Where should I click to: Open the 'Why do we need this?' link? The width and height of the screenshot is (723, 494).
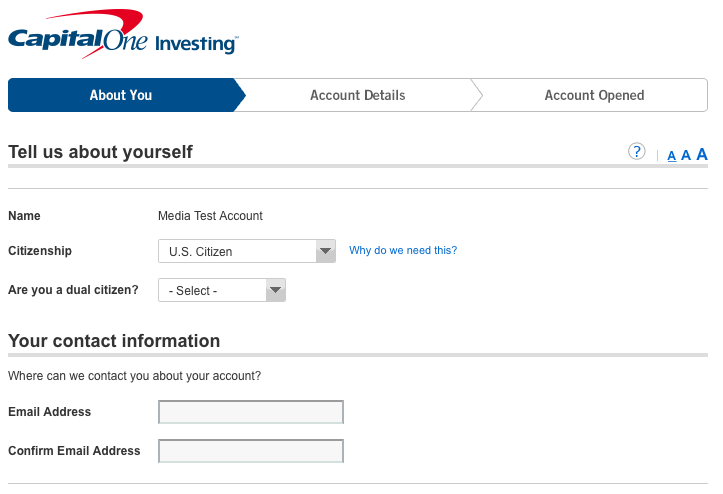point(403,250)
